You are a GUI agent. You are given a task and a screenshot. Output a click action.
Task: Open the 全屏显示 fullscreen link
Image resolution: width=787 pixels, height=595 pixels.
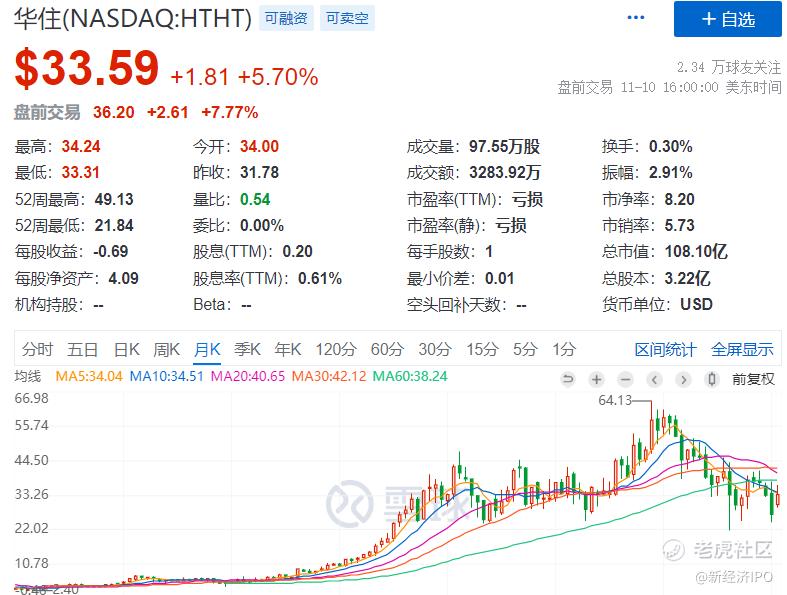pyautogui.click(x=742, y=349)
